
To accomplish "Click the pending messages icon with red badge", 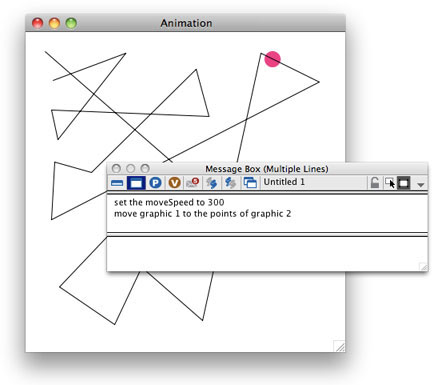I will [x=193, y=182].
